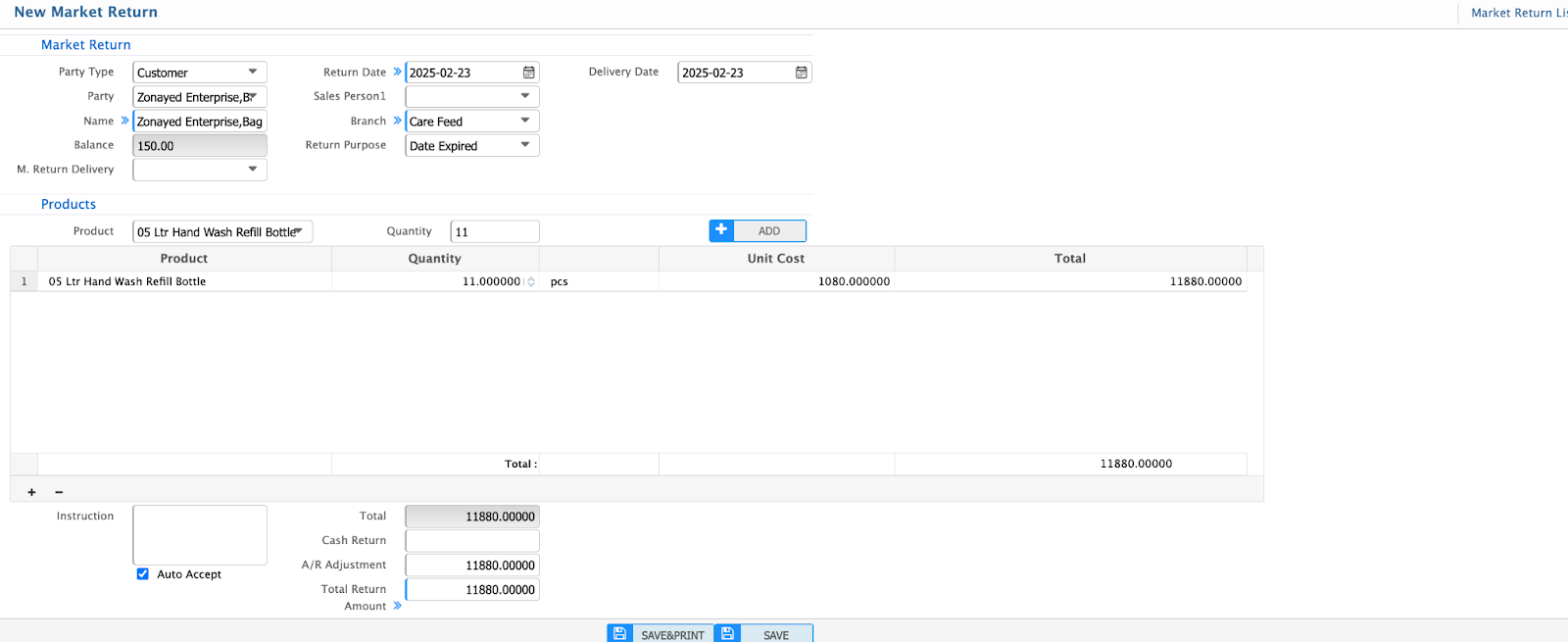
Task: Click the SAVE button label
Action: (x=776, y=634)
